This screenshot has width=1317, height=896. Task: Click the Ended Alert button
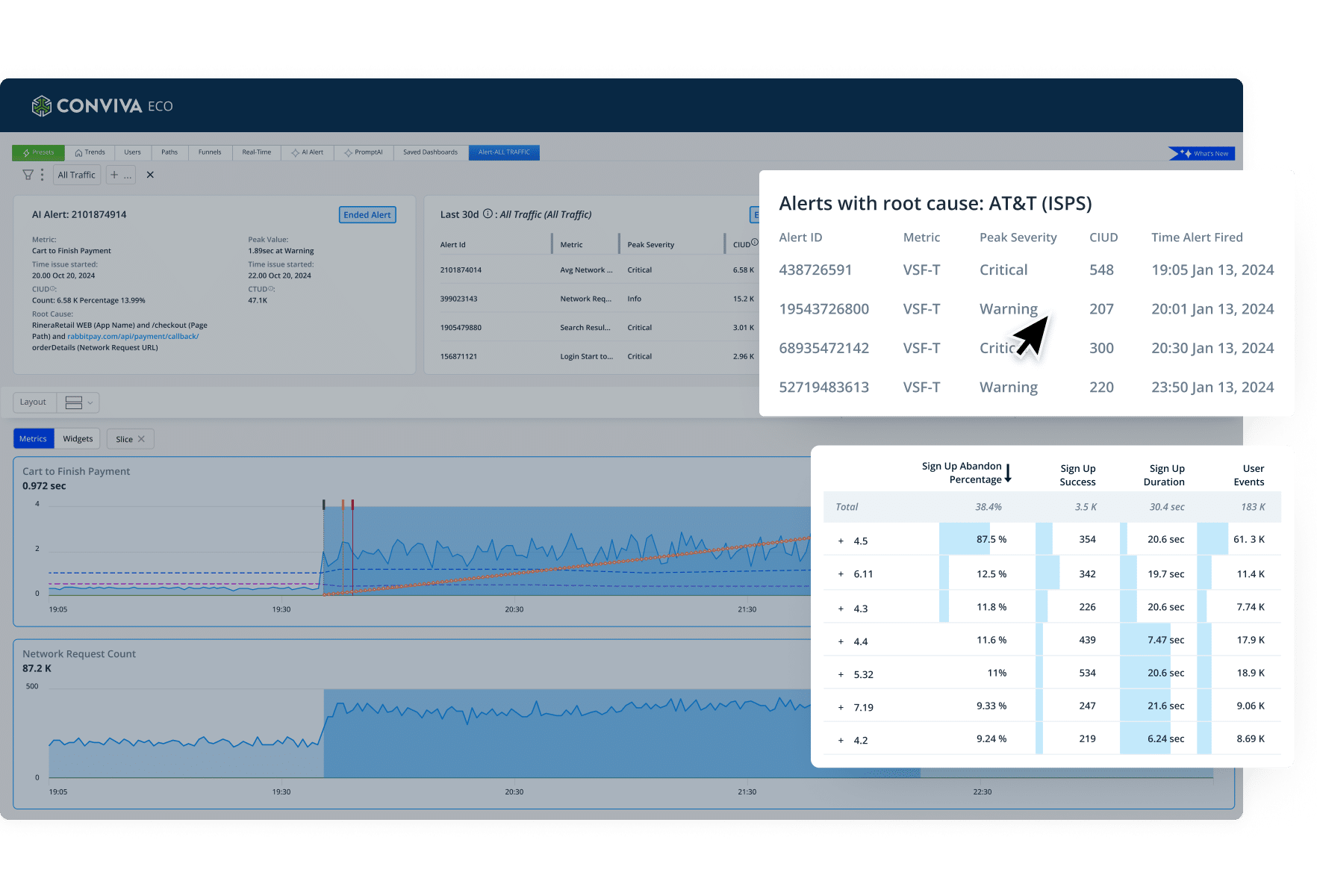[x=367, y=215]
